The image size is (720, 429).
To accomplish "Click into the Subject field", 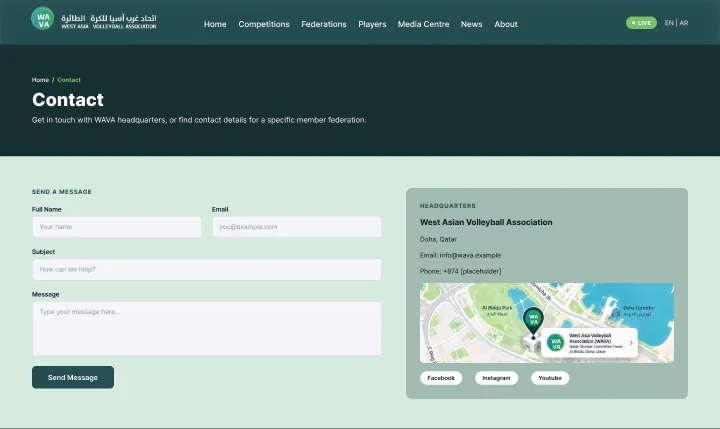I will tap(207, 270).
